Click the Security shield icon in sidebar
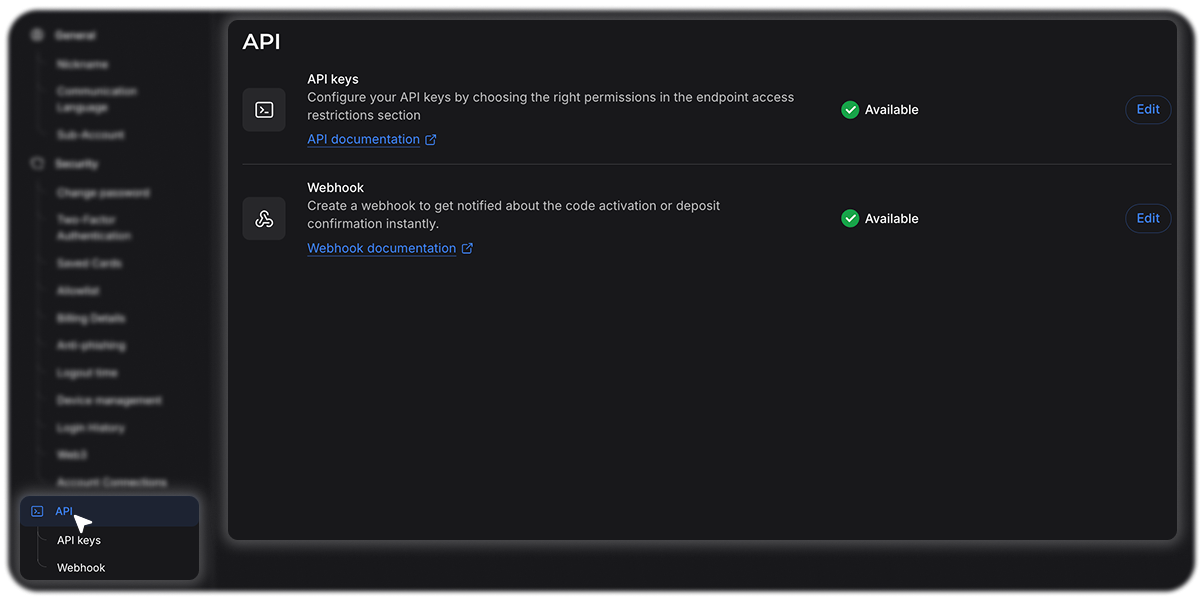1200x600 pixels. (38, 163)
